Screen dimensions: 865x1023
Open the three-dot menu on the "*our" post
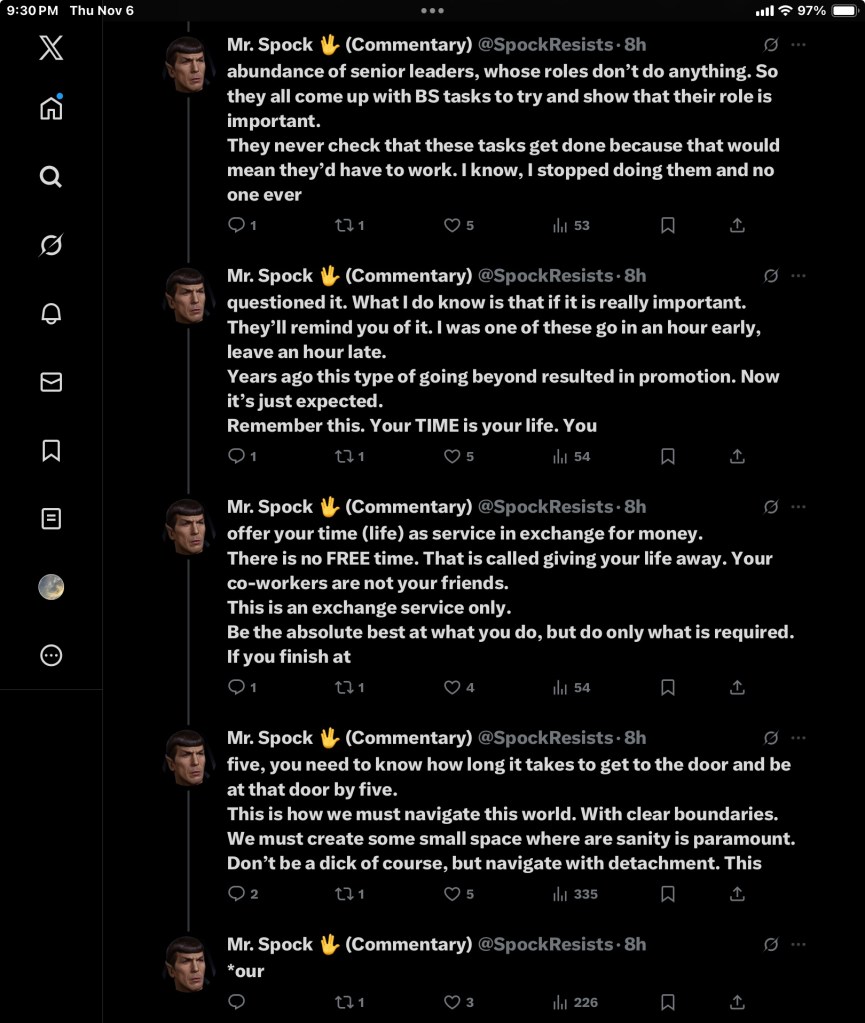tap(798, 944)
